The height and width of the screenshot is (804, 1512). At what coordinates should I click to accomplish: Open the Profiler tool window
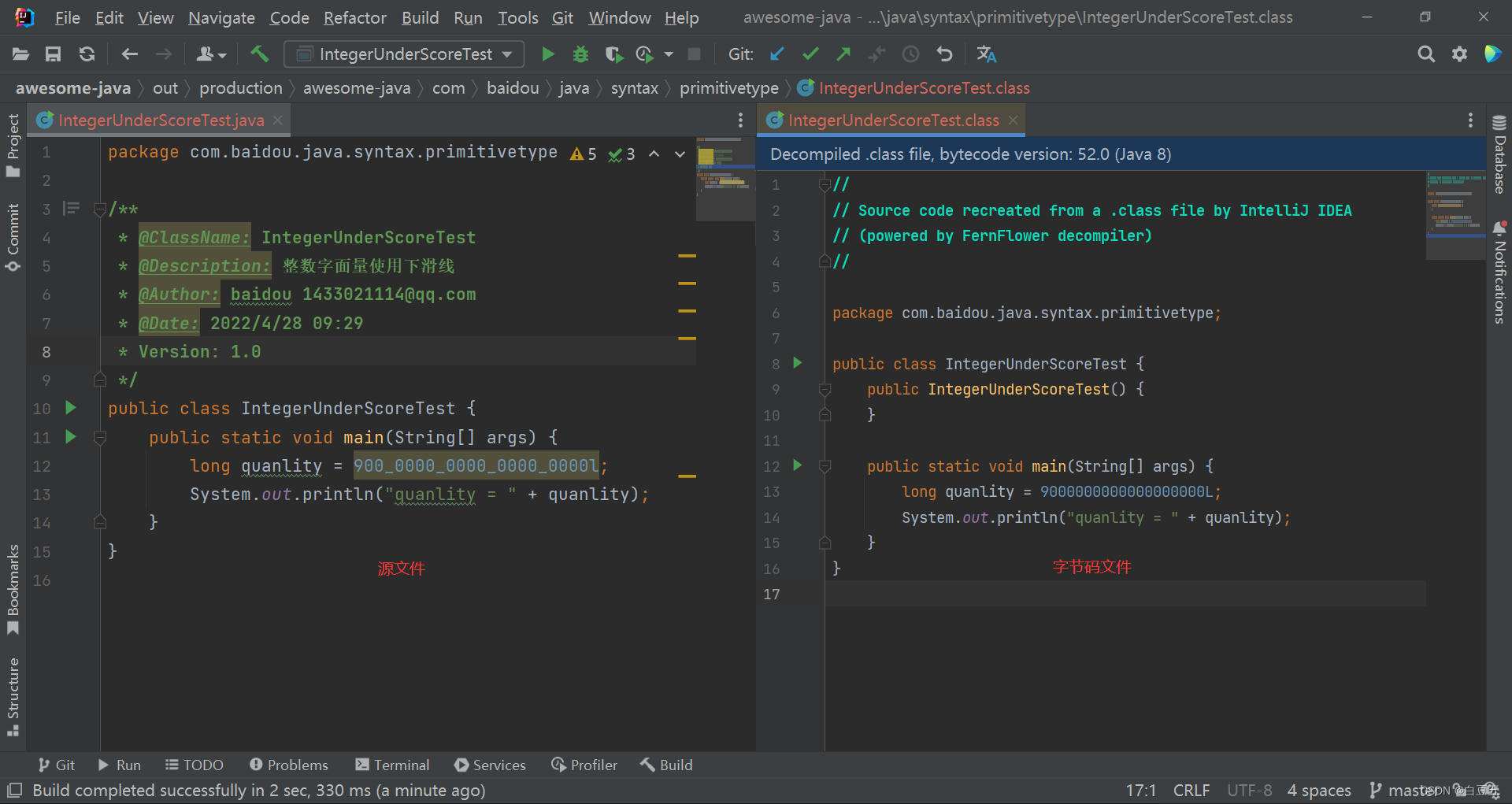pos(584,765)
